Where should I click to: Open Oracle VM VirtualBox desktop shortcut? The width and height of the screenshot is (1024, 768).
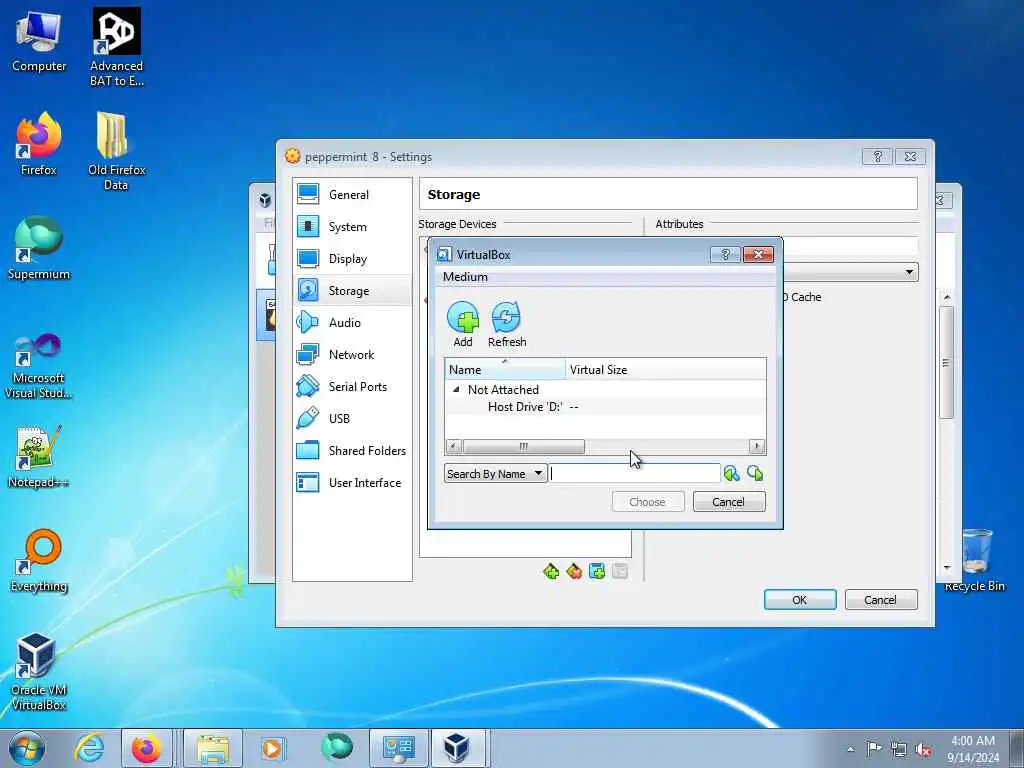(x=39, y=672)
